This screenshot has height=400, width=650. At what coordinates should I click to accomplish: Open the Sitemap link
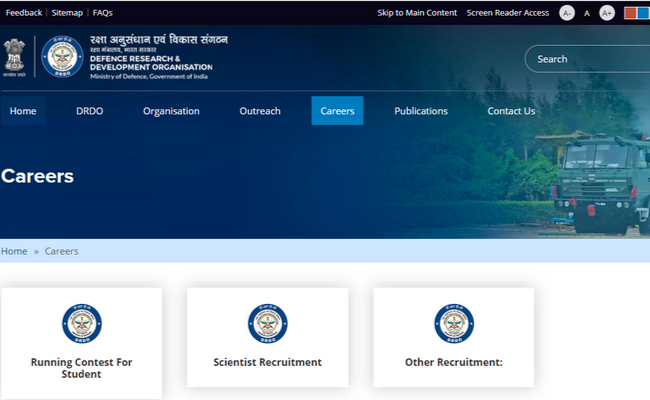67,13
